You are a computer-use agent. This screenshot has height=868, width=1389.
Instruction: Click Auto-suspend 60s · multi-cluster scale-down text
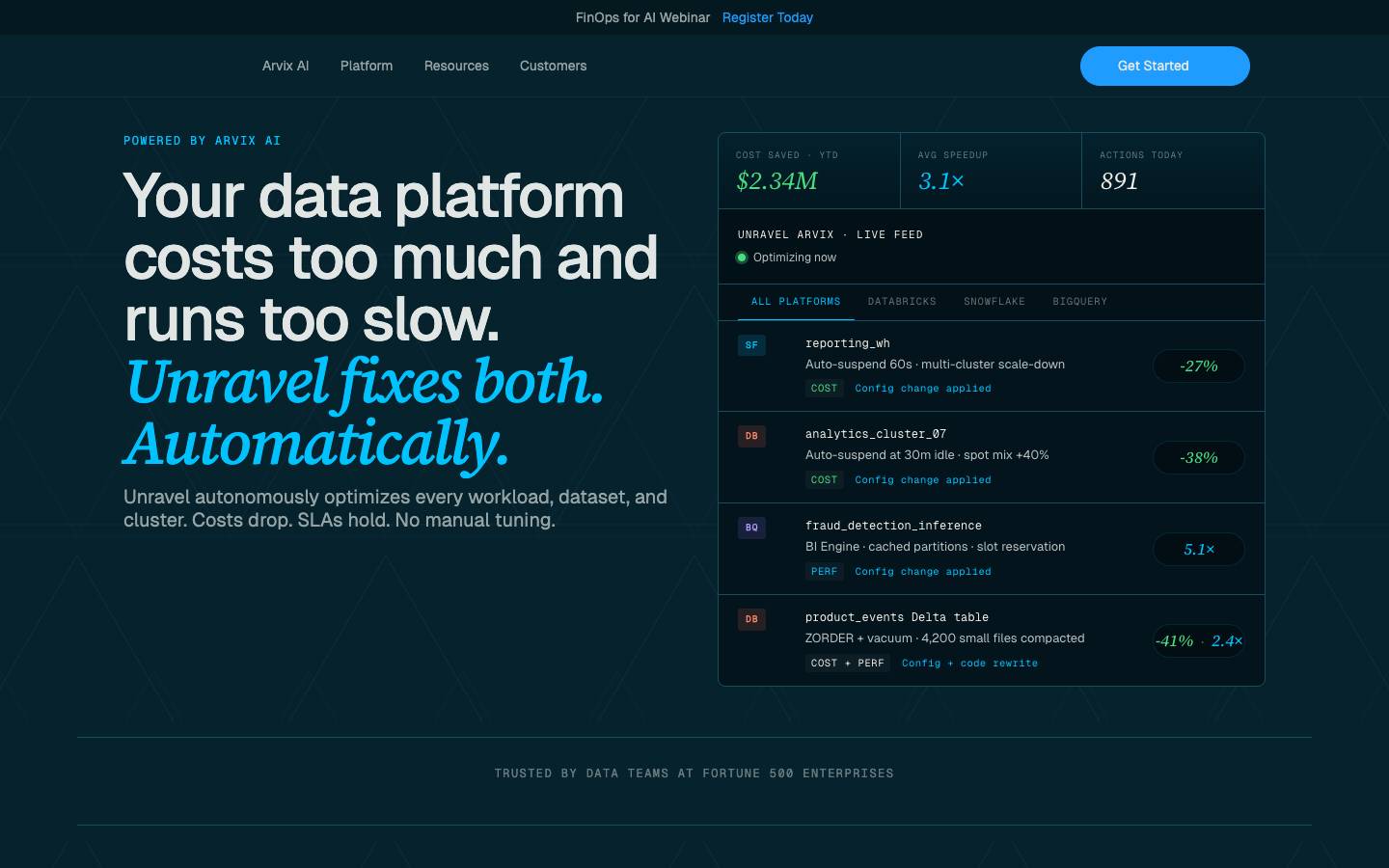(935, 365)
